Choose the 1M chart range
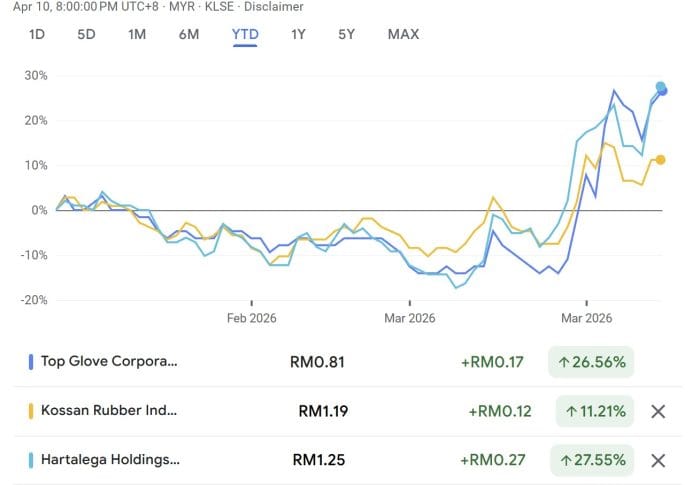The image size is (700, 485). [x=137, y=34]
